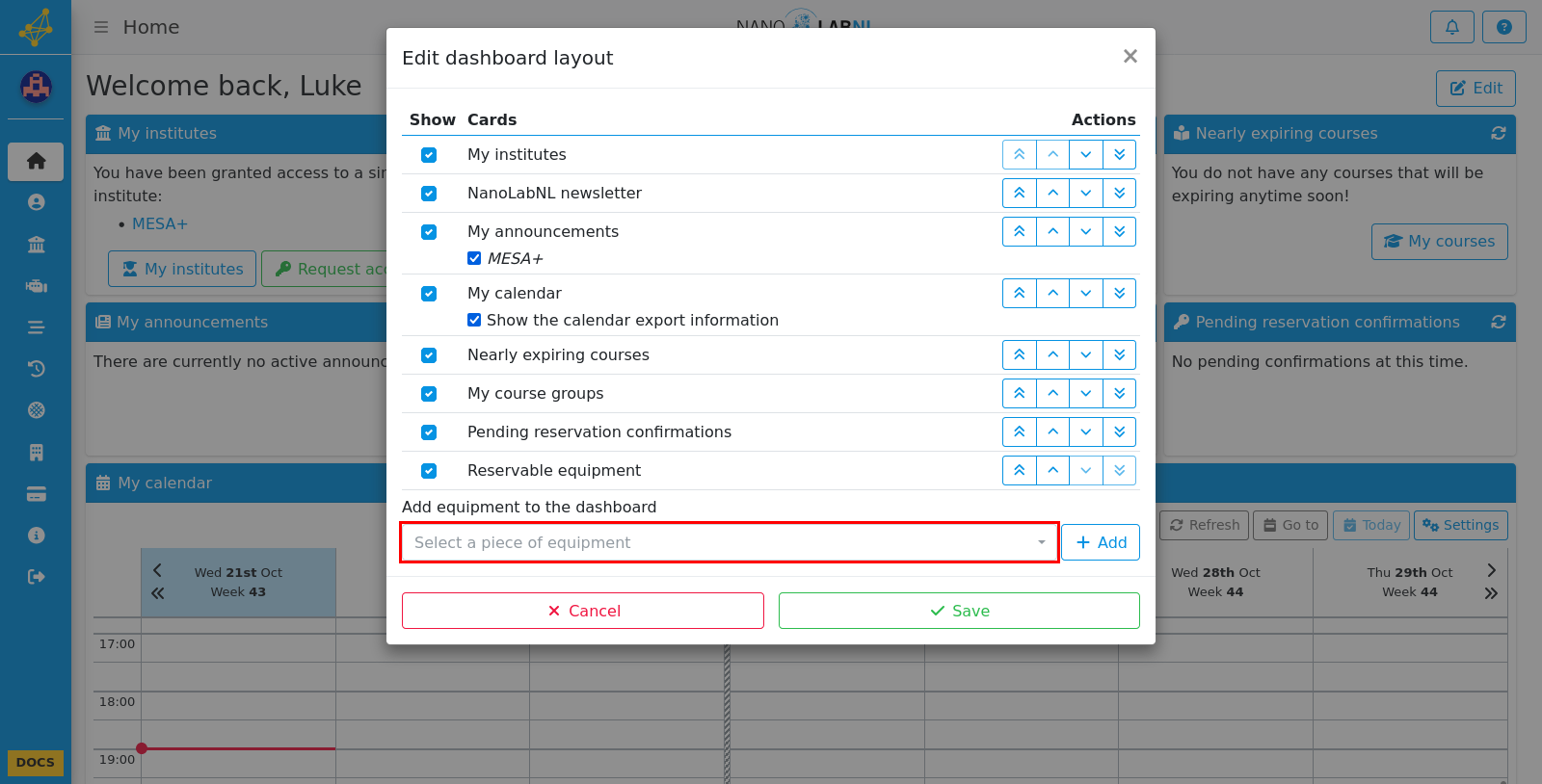The width and height of the screenshot is (1542, 784).
Task: Move My announcements card up one
Action: point(1053,231)
